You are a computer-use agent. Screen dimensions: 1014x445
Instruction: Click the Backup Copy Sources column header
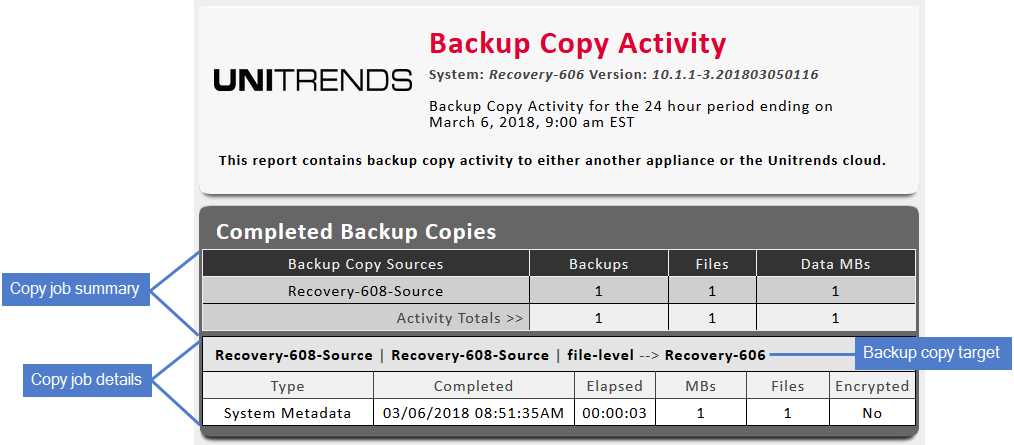365,264
